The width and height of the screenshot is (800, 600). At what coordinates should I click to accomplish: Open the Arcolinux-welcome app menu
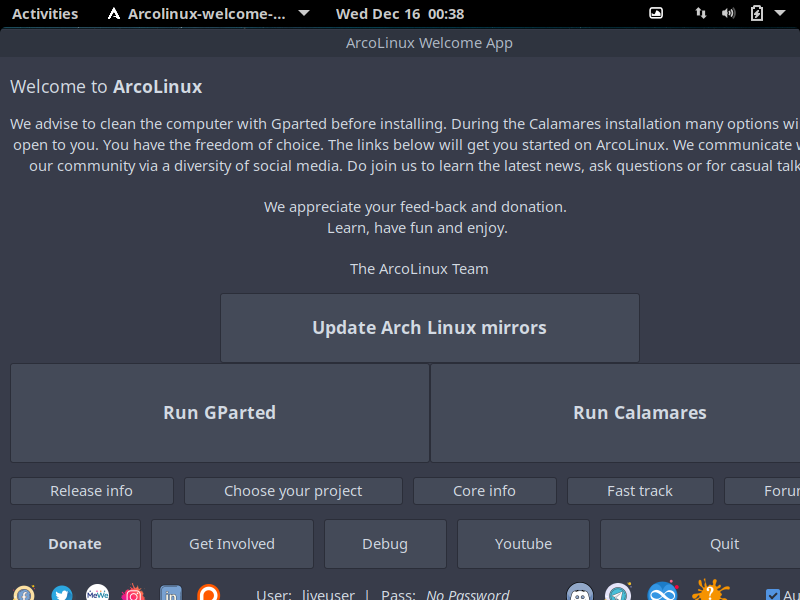(208, 14)
